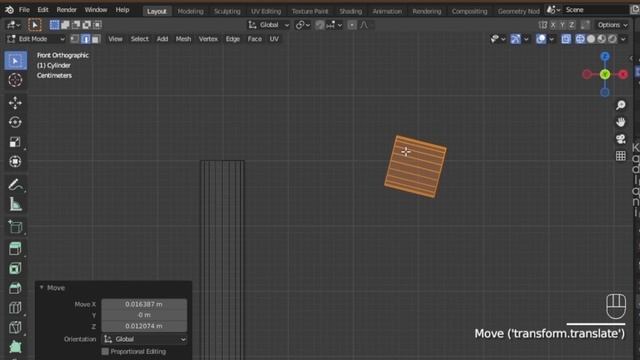
Task: Toggle X axis mirror
Action: tap(553, 25)
